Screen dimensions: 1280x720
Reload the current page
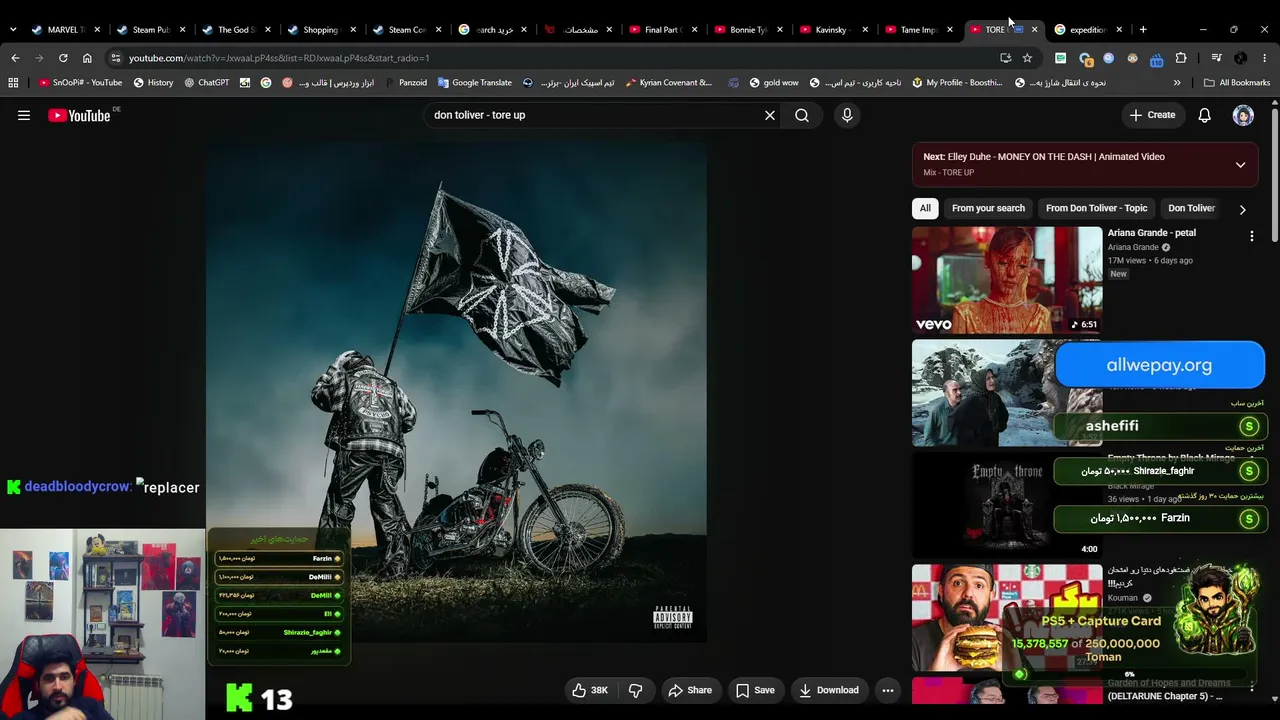point(63,58)
